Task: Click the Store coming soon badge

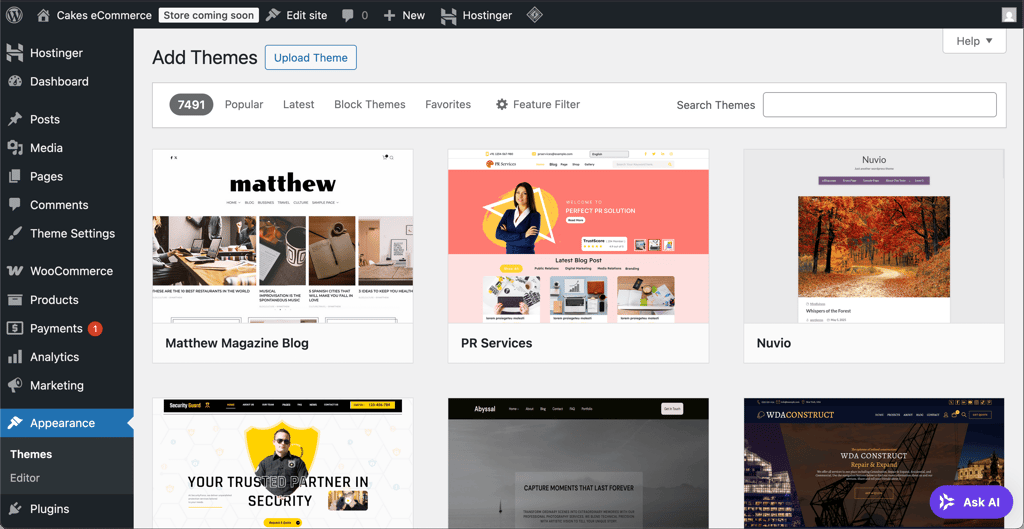Action: [x=208, y=15]
